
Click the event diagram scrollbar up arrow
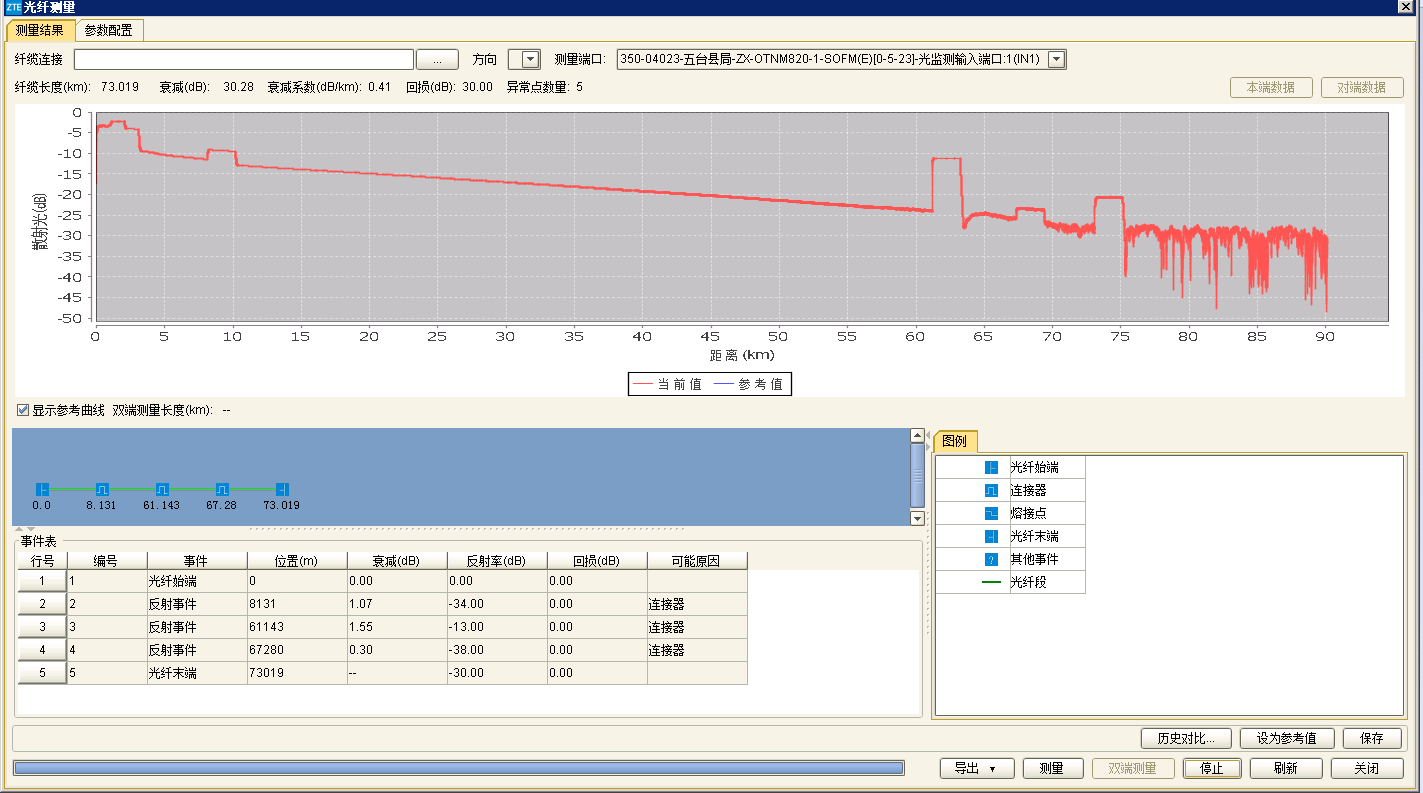[x=917, y=435]
